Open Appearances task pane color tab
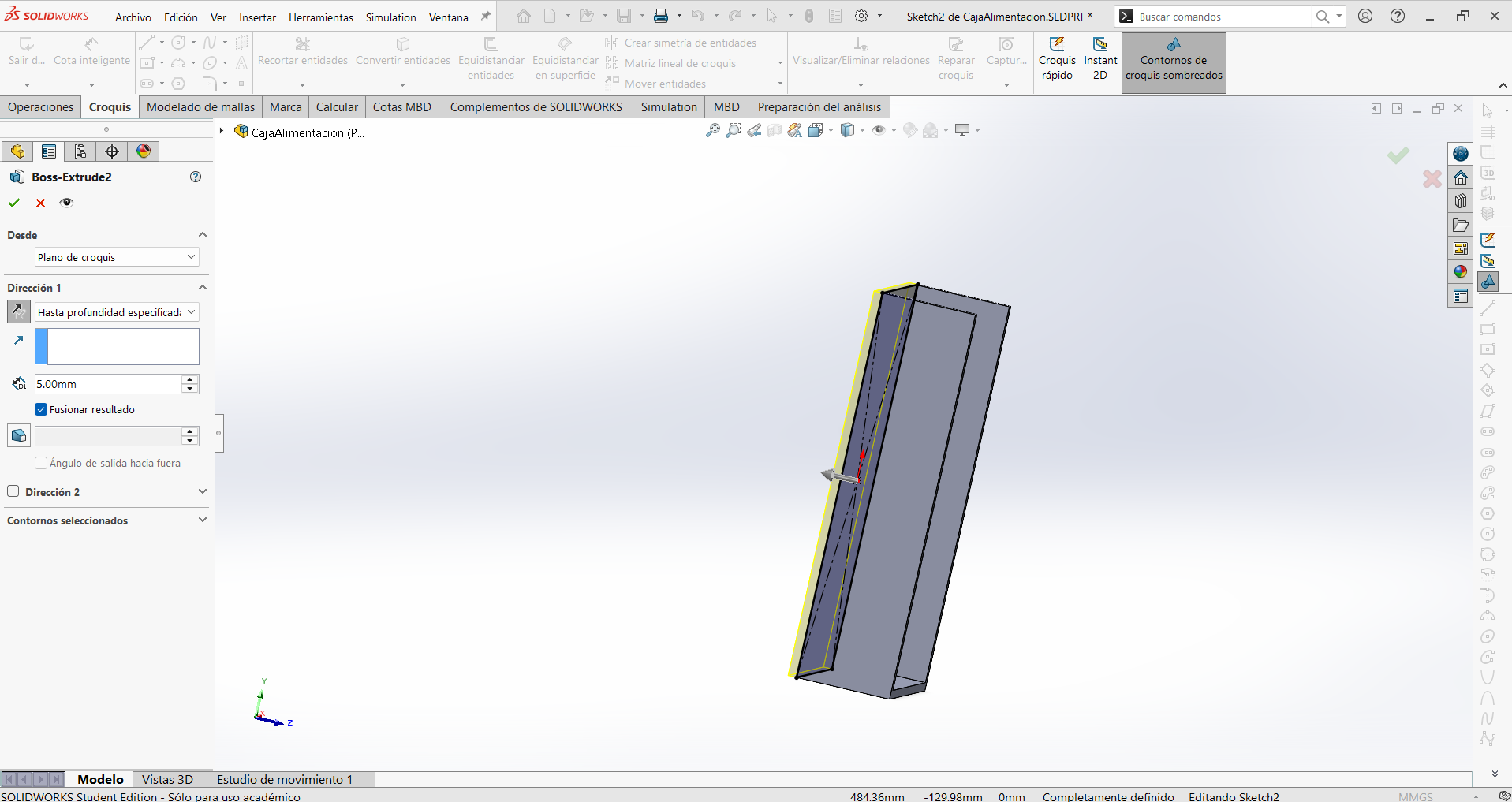1512x802 pixels. pyautogui.click(x=1461, y=272)
